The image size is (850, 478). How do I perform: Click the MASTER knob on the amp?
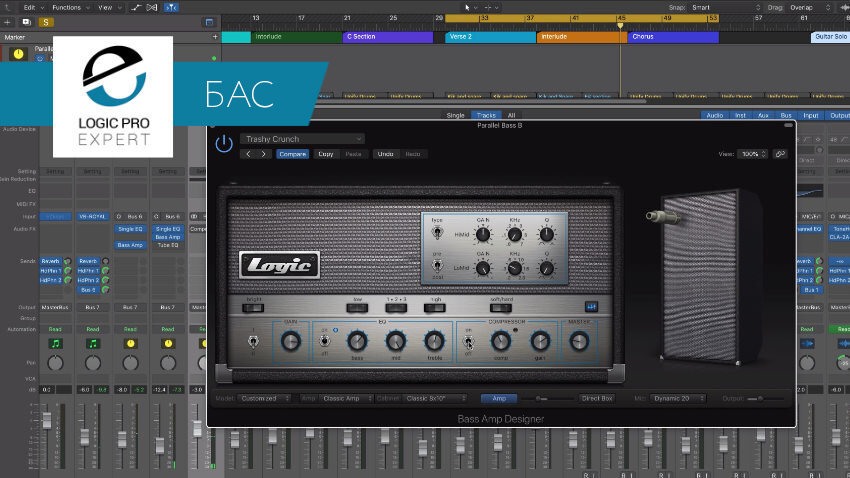tap(579, 341)
